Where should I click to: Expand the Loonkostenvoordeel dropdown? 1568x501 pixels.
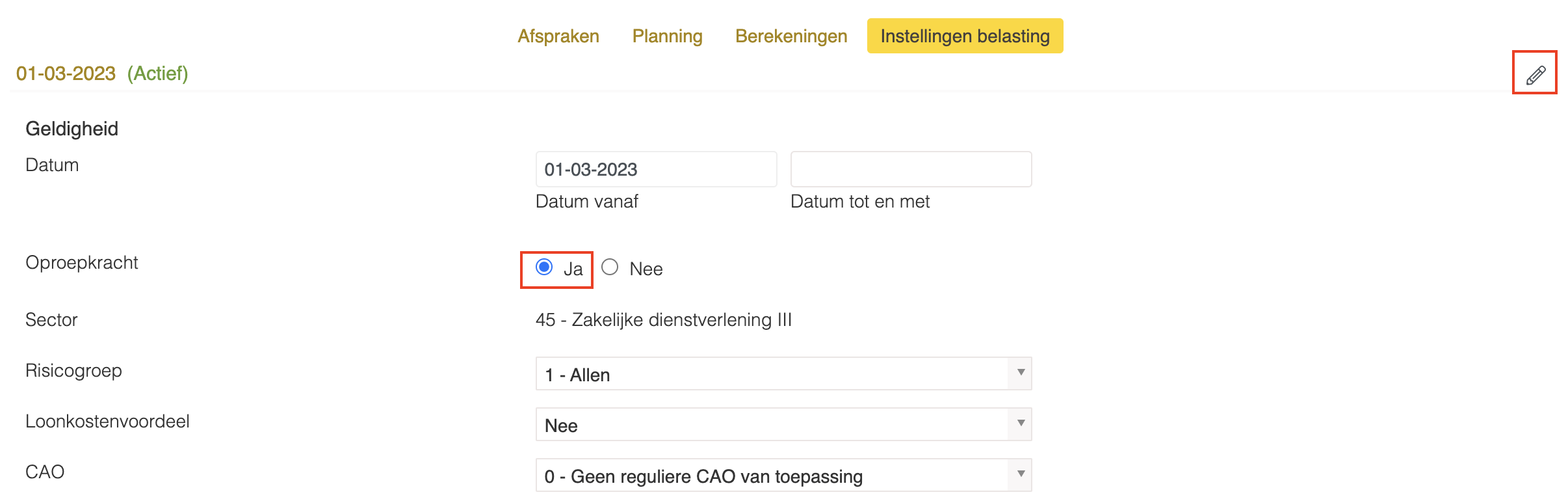[x=783, y=425]
